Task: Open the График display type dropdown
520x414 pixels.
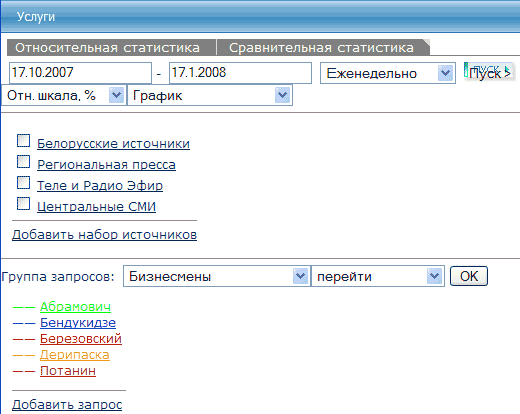Action: coord(210,95)
